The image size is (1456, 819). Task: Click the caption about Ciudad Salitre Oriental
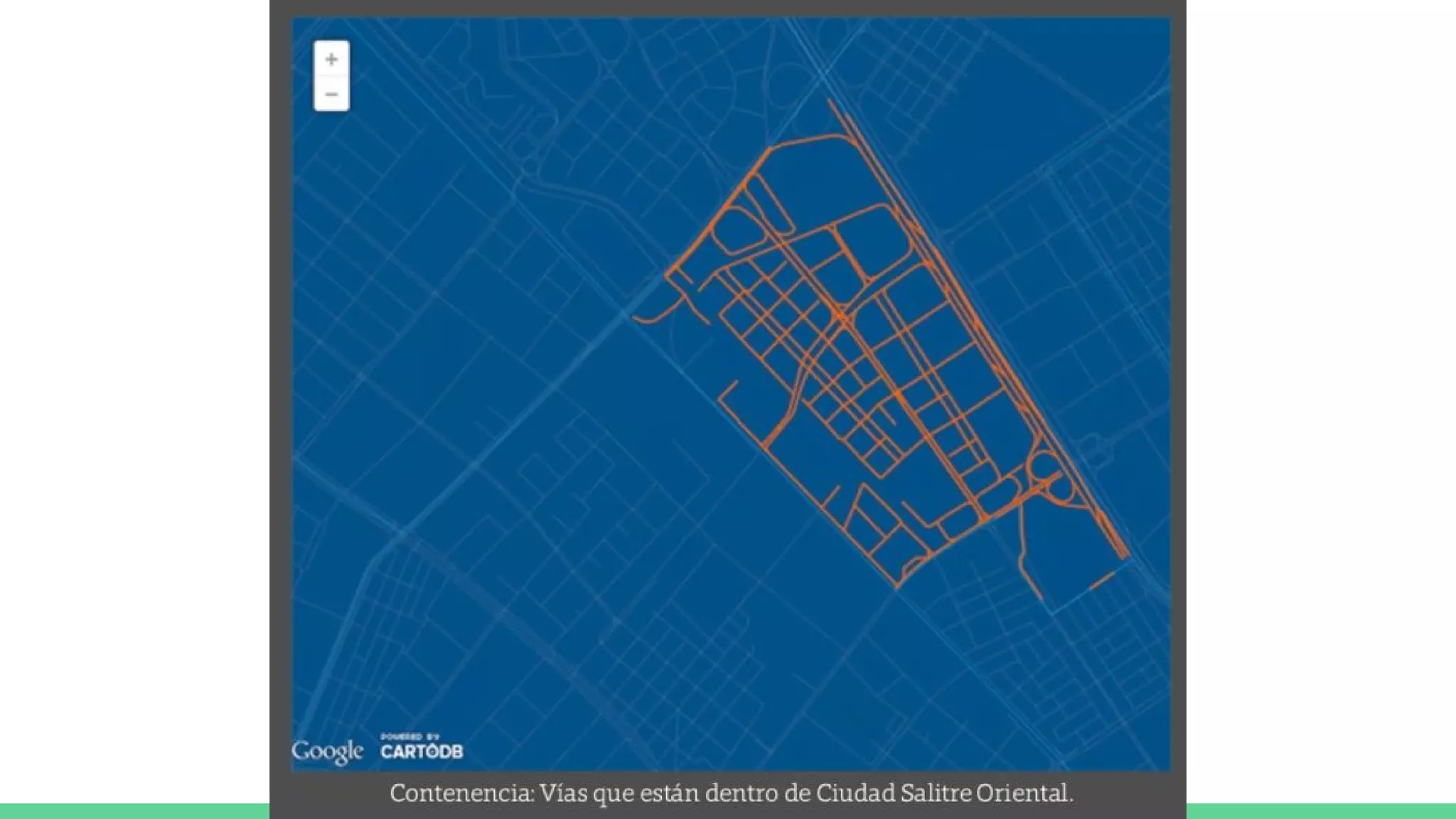732,793
